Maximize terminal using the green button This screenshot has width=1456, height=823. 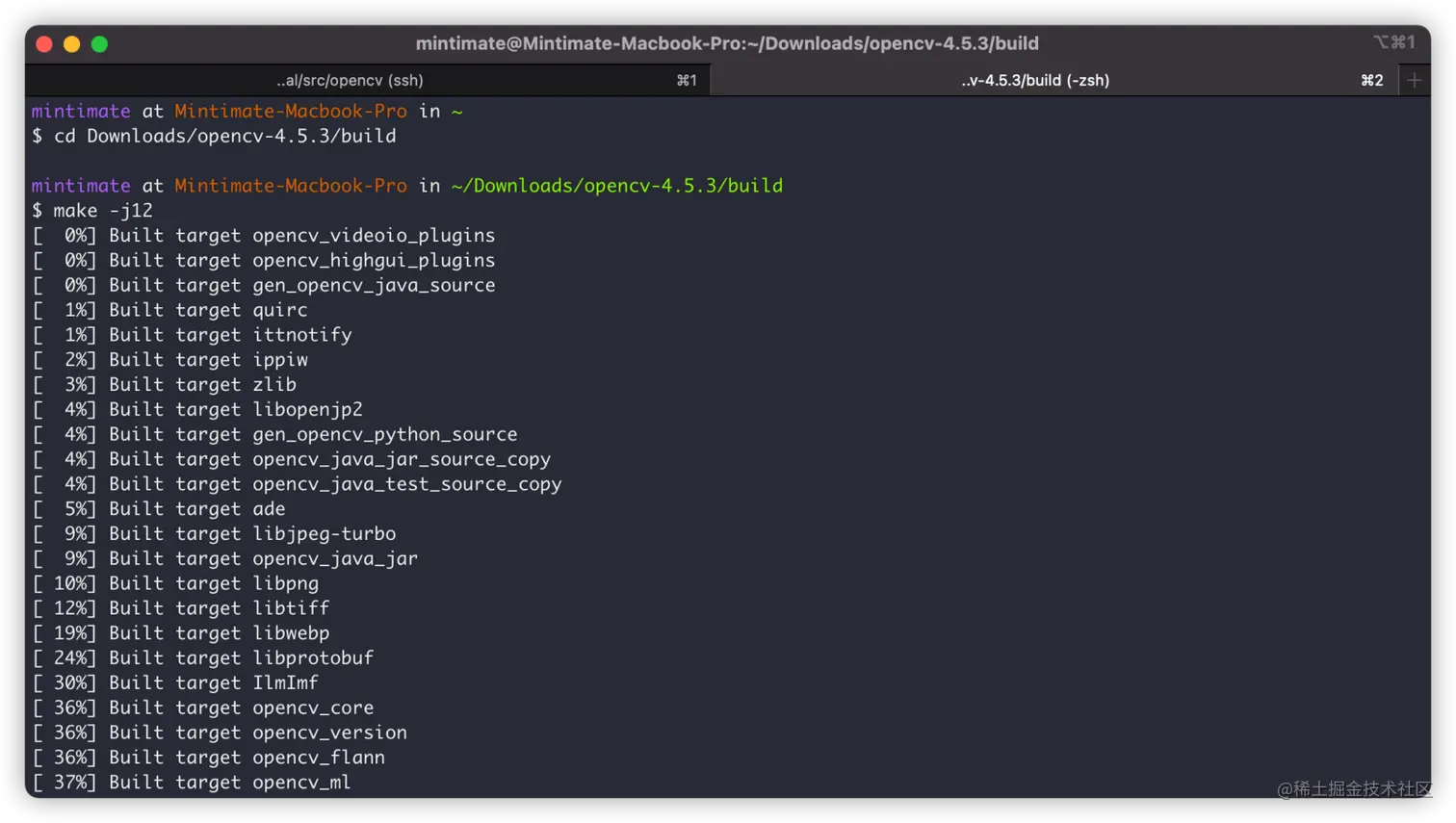point(99,43)
